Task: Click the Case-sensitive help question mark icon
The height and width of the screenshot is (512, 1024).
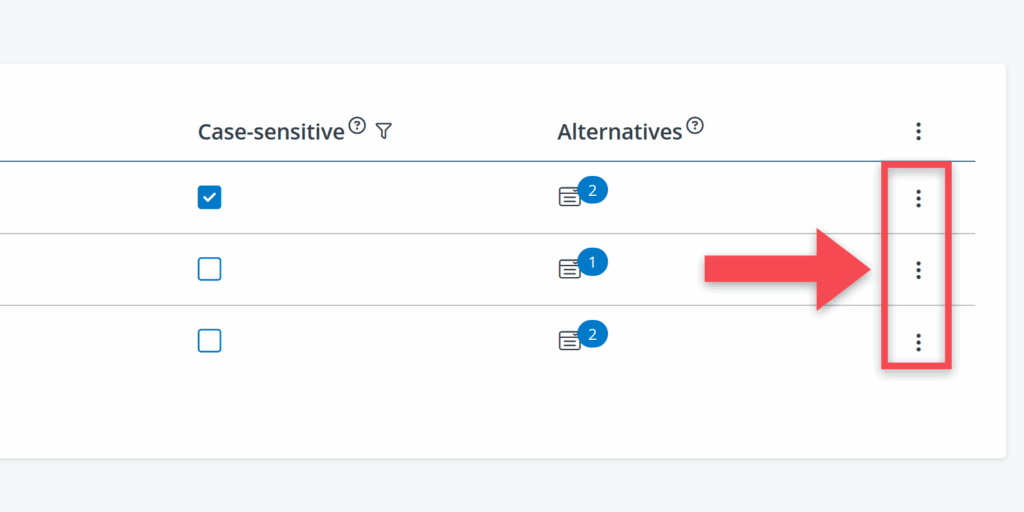Action: [357, 126]
